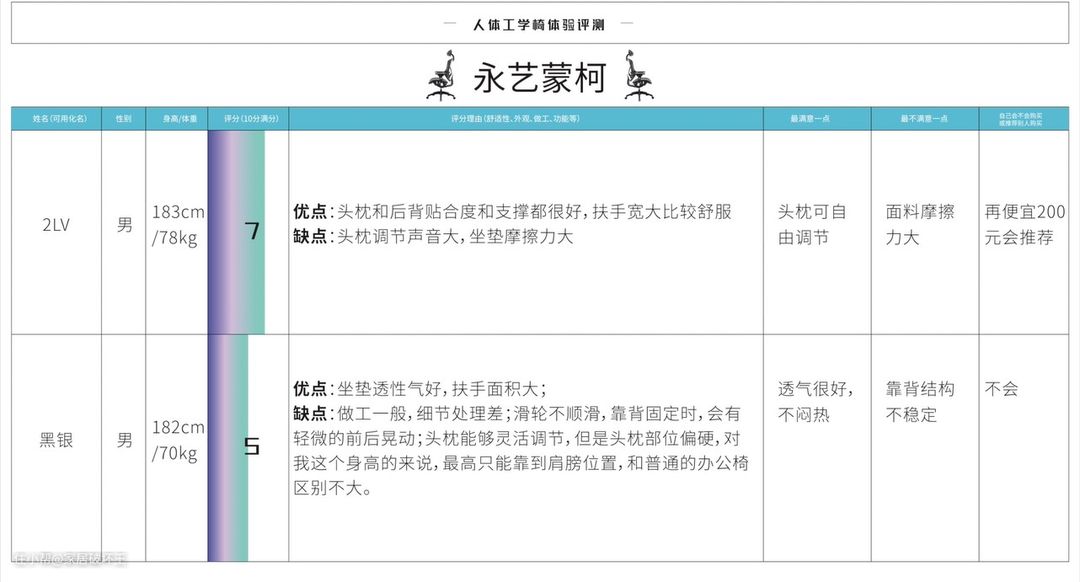Screen dimensions: 1080x582
Task: Select the 评分理由 column header
Action: [x=526, y=118]
